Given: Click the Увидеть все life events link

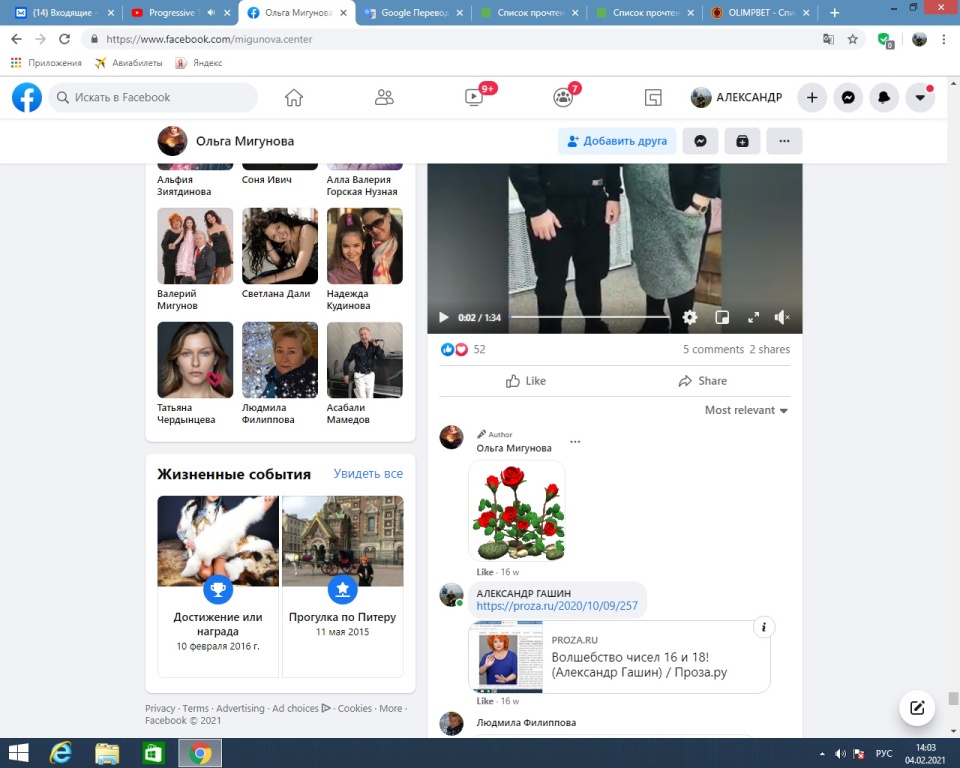Looking at the screenshot, I should tap(368, 473).
